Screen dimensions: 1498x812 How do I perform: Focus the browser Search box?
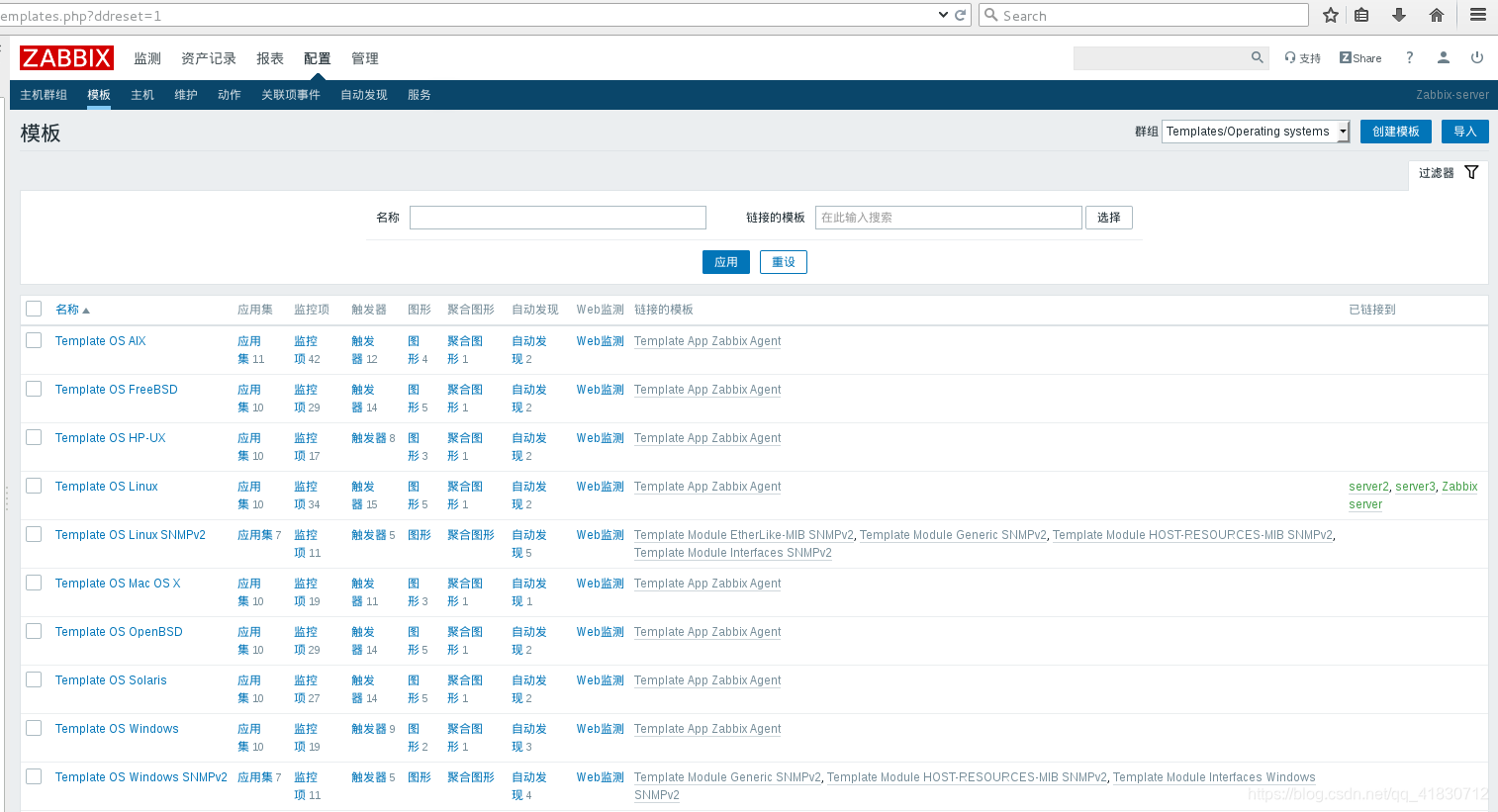click(1144, 15)
